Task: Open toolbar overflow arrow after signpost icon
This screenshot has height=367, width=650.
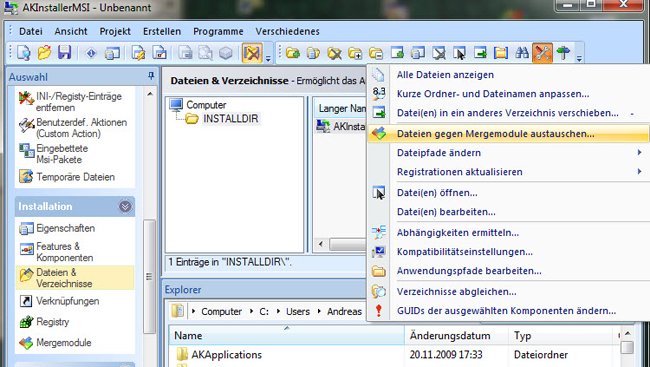Action: 579,58
